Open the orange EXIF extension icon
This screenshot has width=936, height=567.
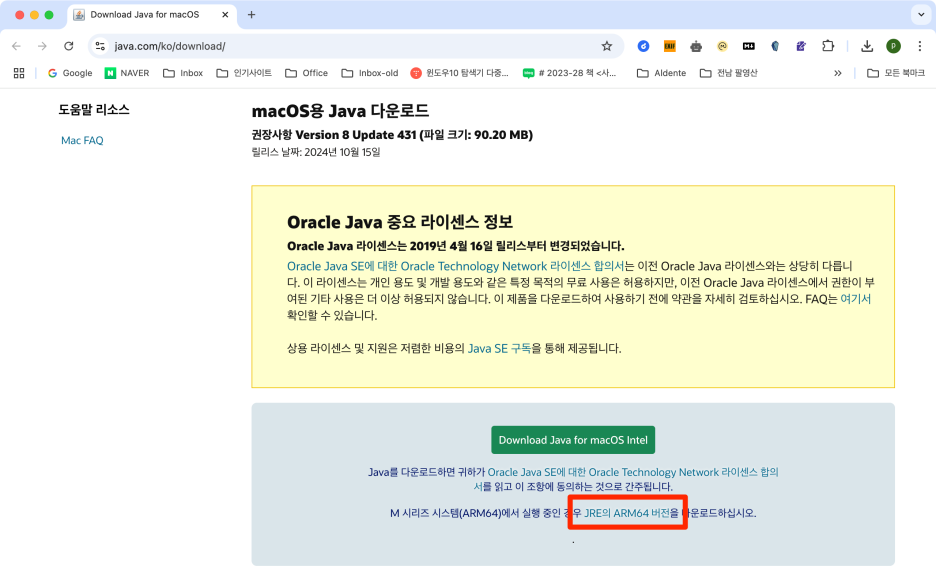(669, 46)
